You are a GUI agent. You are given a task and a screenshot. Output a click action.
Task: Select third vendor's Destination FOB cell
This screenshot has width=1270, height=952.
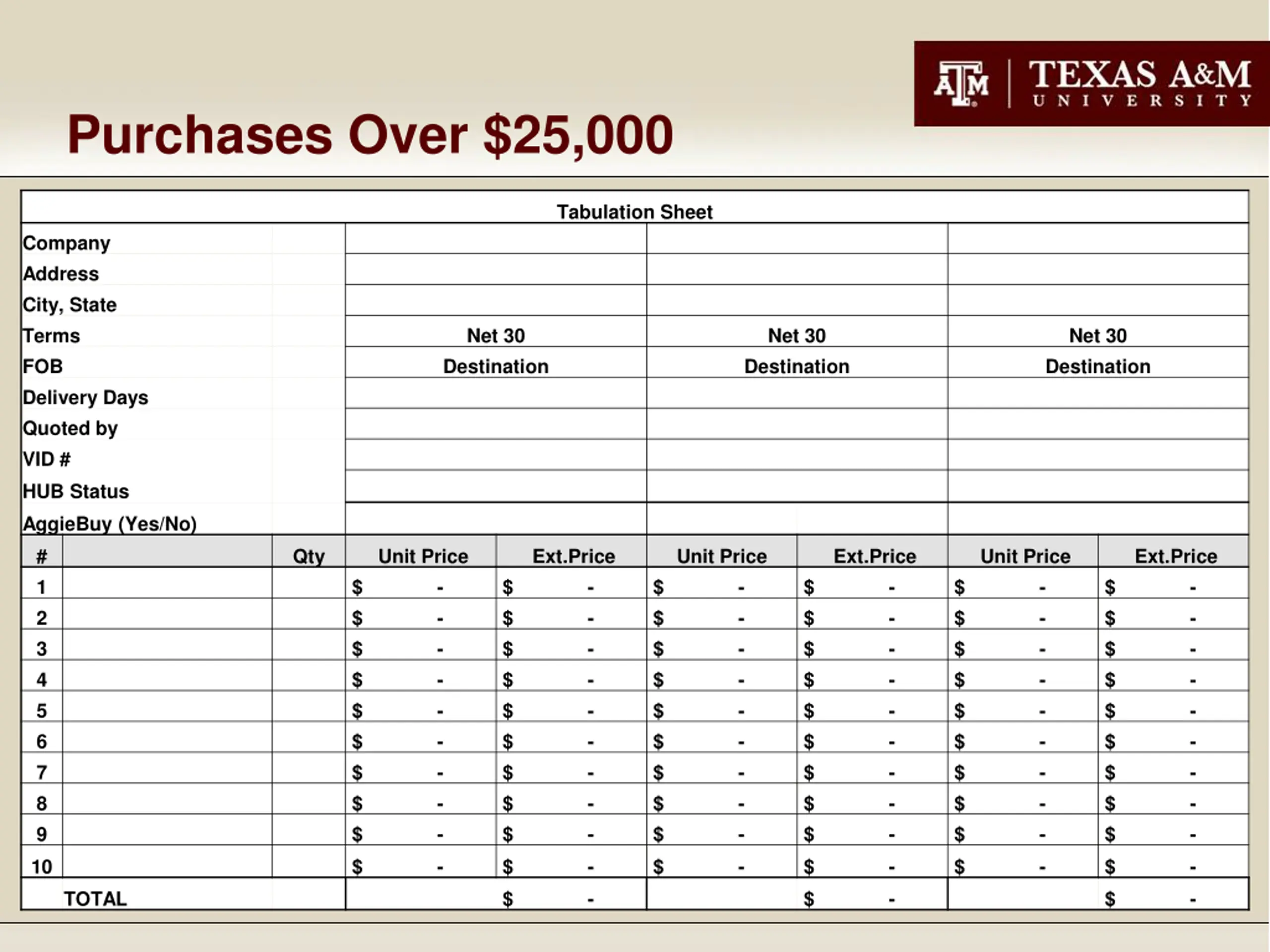click(1098, 362)
